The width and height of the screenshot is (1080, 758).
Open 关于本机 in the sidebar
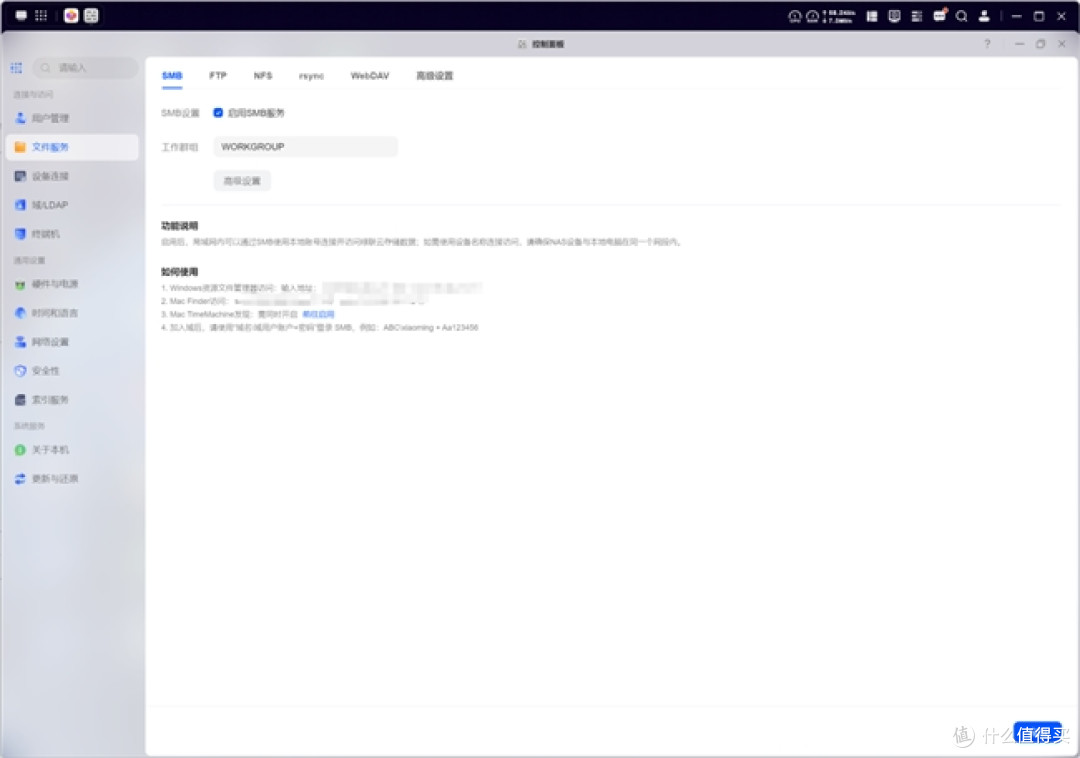click(72, 450)
